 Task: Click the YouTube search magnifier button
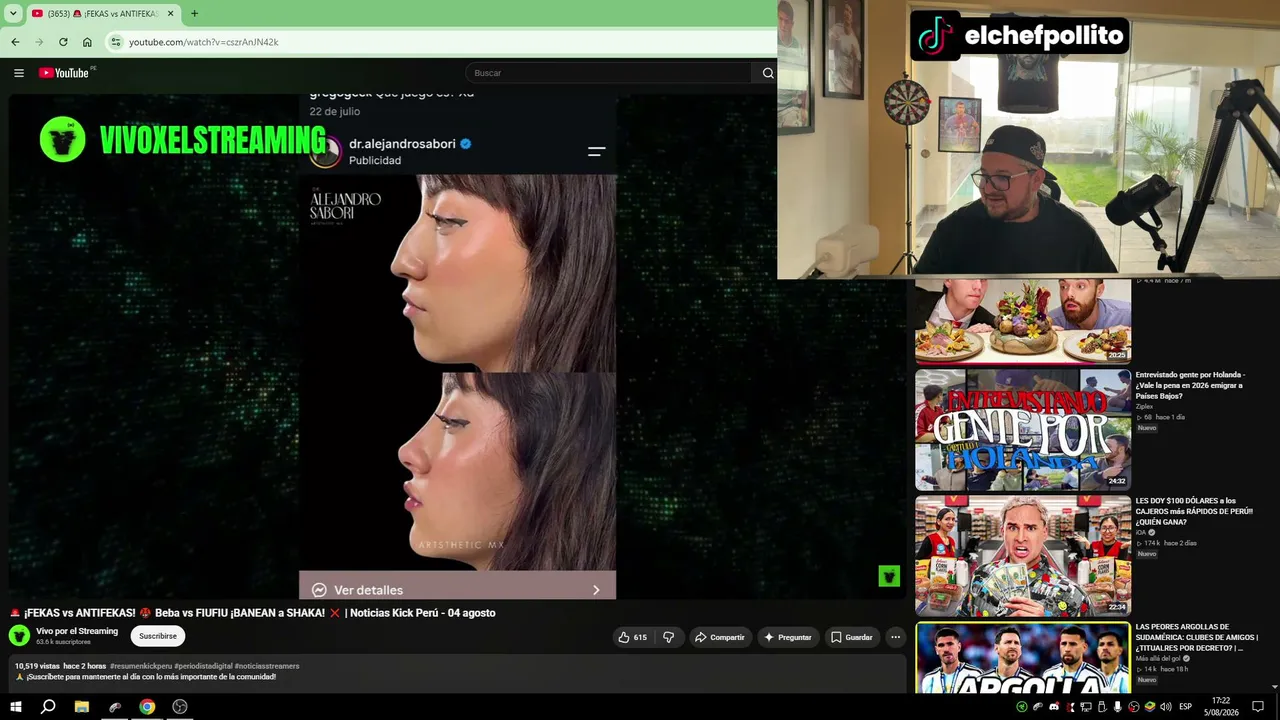(768, 73)
